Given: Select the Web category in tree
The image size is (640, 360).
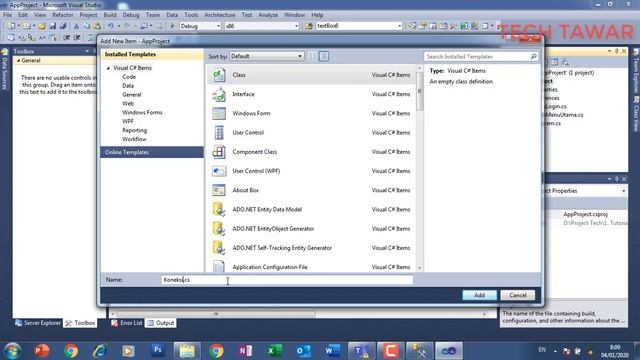Looking at the screenshot, I should click(x=128, y=104).
